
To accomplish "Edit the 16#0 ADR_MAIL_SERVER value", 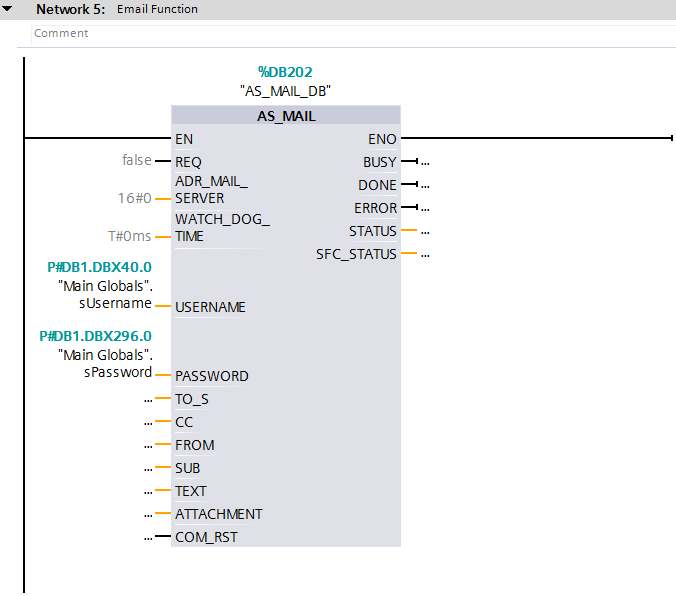I will point(134,198).
